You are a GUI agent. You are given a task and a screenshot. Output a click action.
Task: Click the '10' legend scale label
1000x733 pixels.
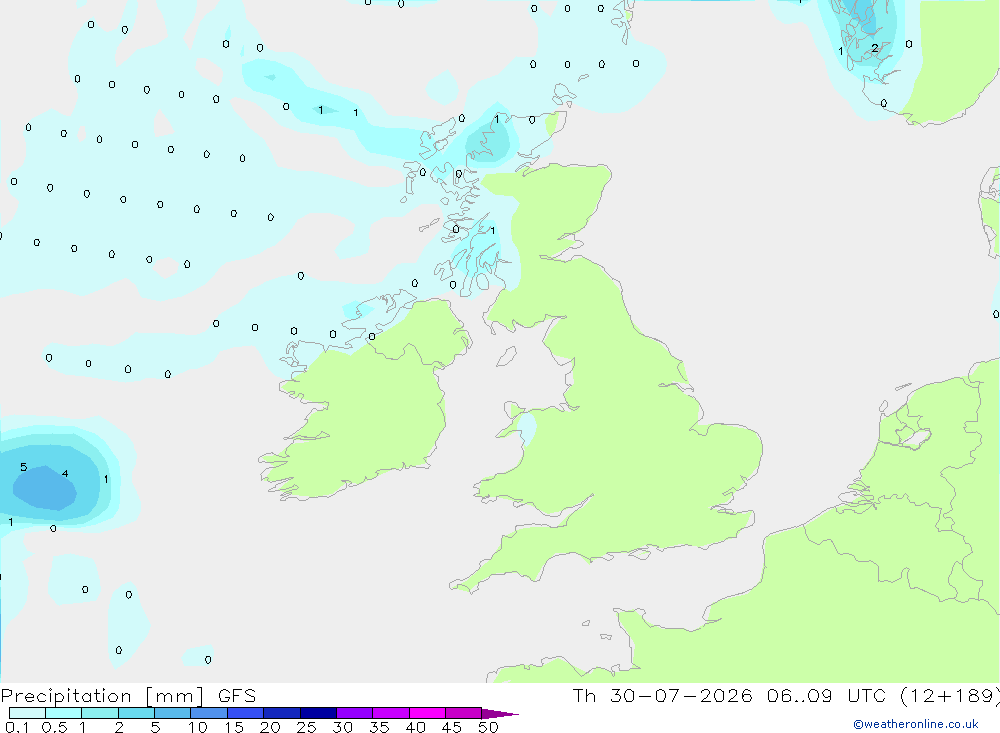coord(198,727)
